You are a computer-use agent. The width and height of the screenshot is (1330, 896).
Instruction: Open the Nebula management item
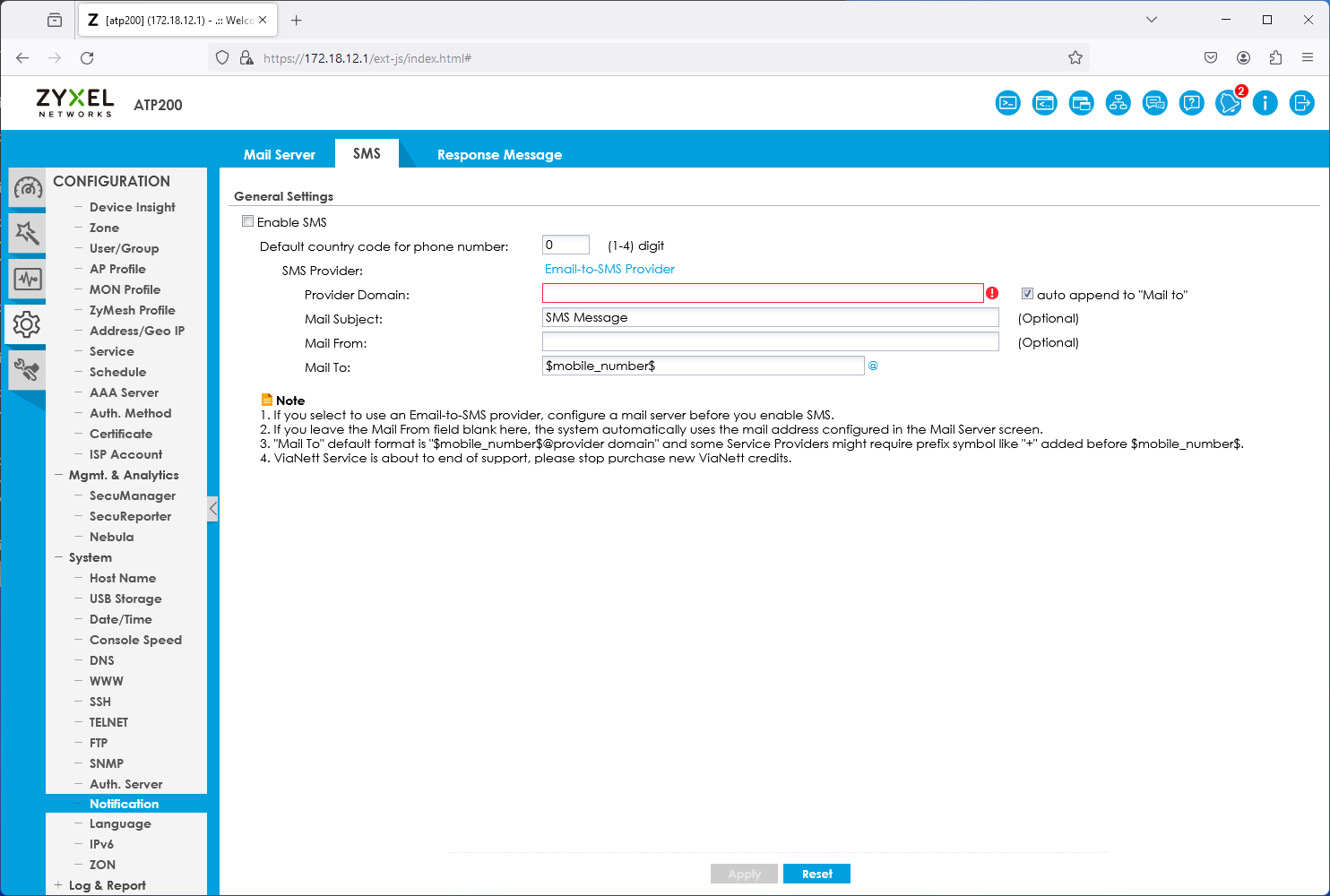112,537
